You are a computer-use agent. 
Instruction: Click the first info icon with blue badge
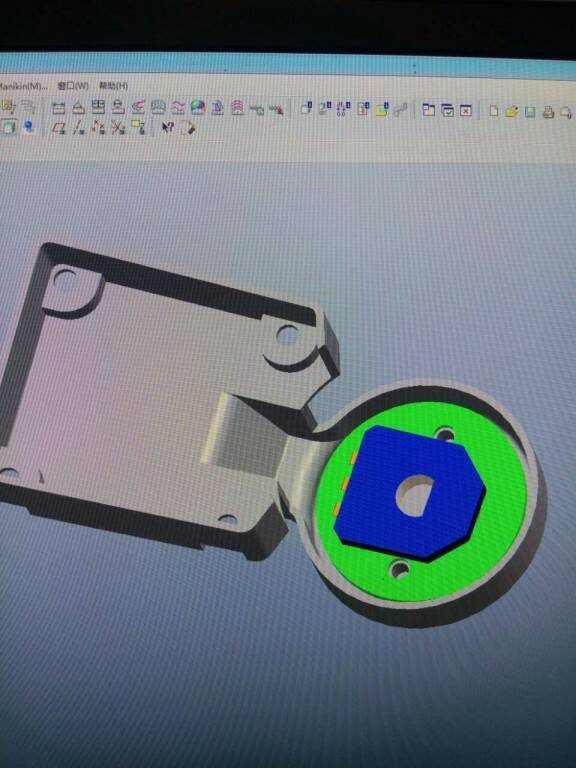[x=307, y=108]
